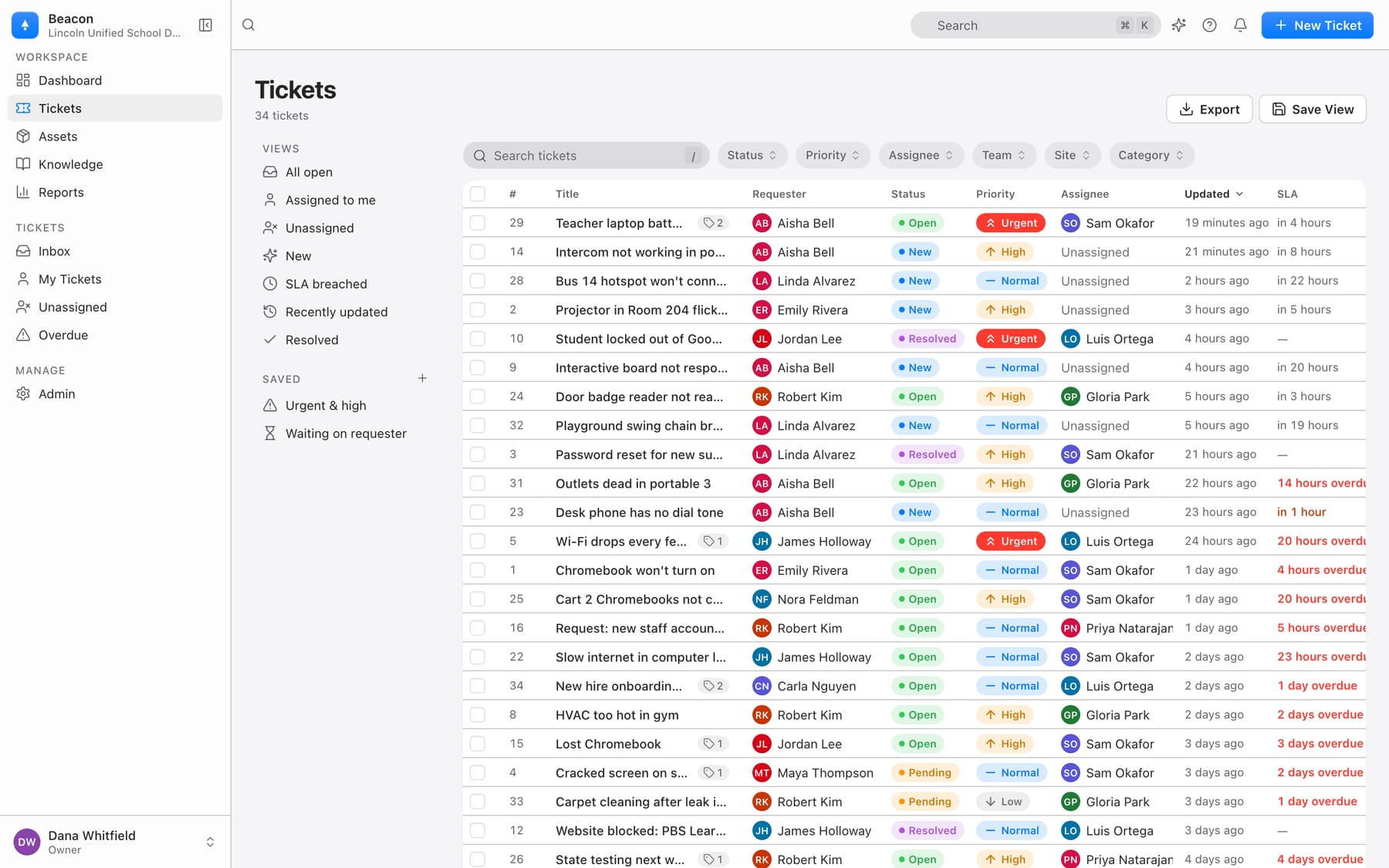Open the Assignee filter dropdown
The height and width of the screenshot is (868, 1389).
coord(921,155)
